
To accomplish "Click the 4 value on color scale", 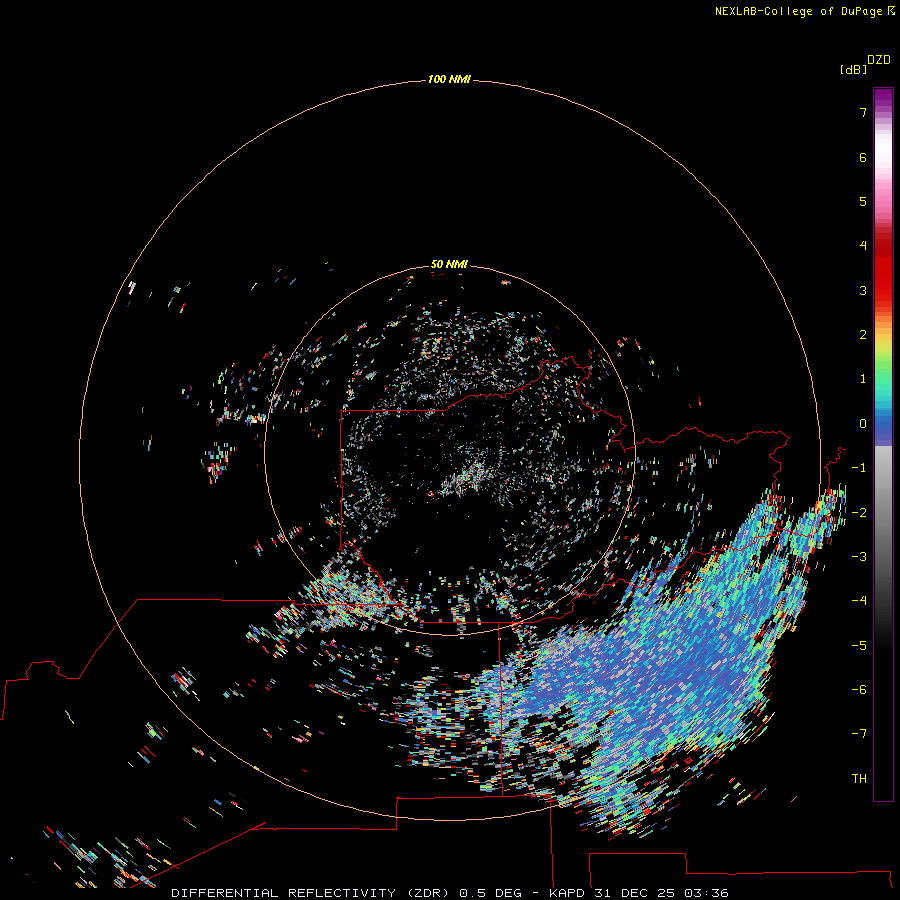I will pyautogui.click(x=863, y=246).
